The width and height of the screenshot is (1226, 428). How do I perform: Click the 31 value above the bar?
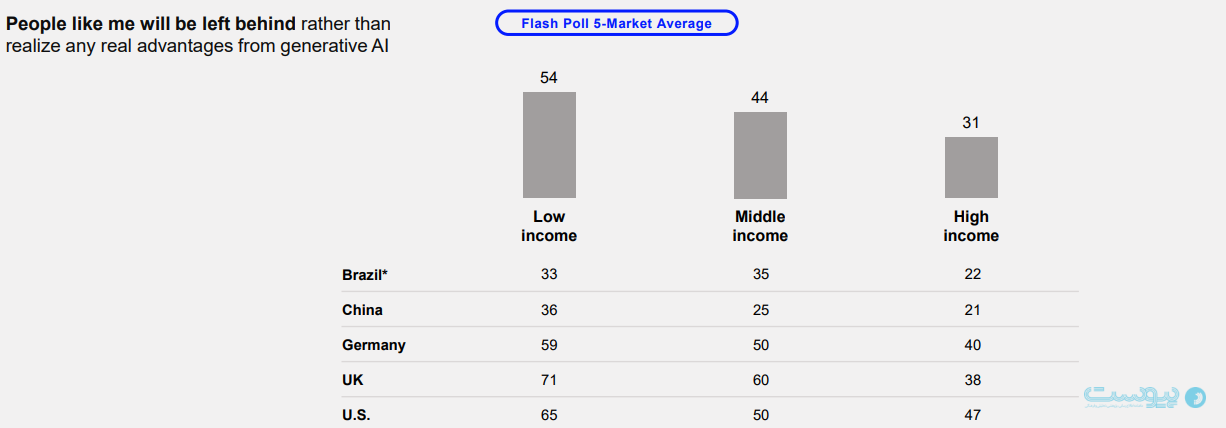(x=971, y=122)
